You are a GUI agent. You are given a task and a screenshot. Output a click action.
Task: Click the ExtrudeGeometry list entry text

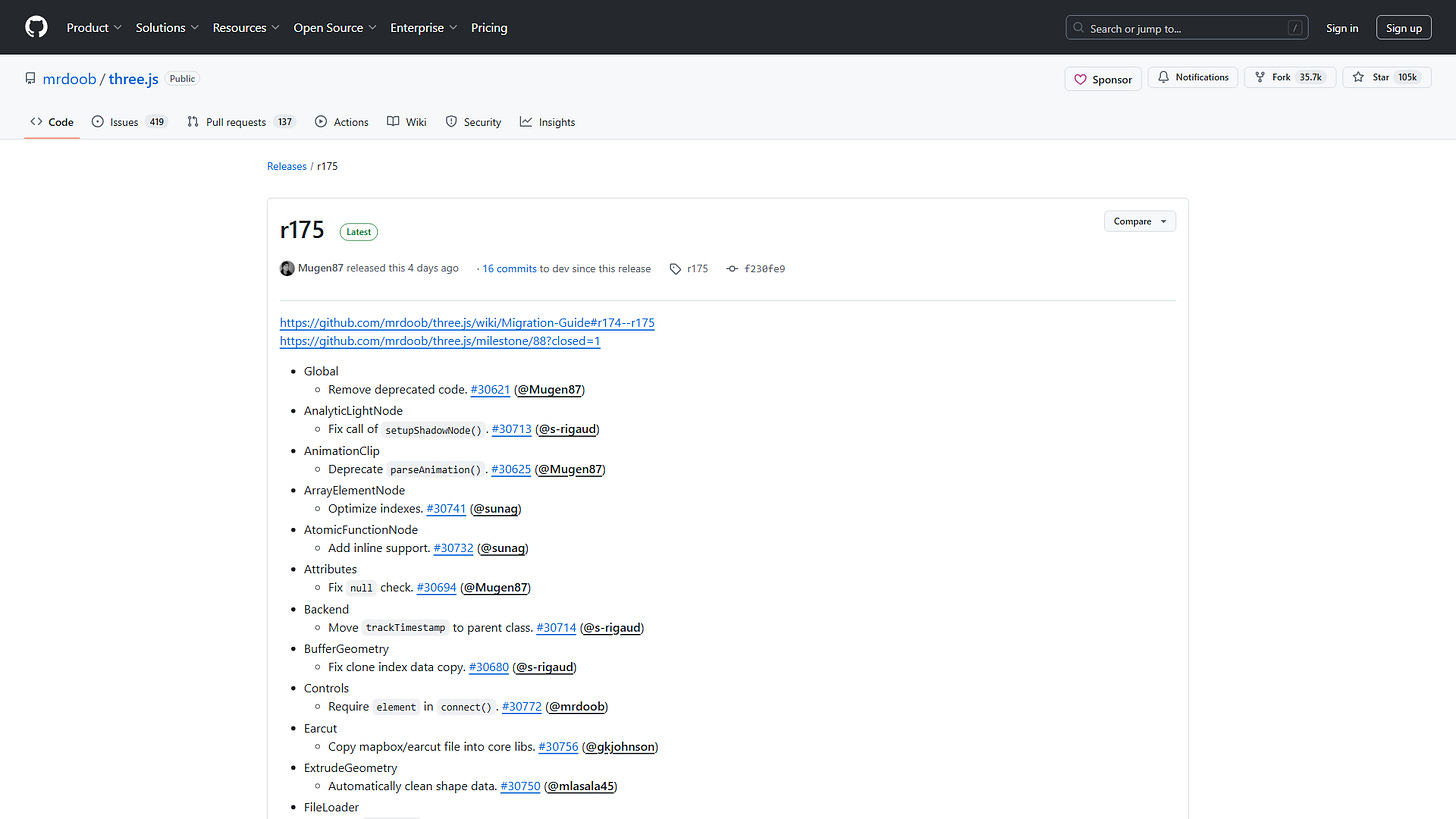point(350,768)
